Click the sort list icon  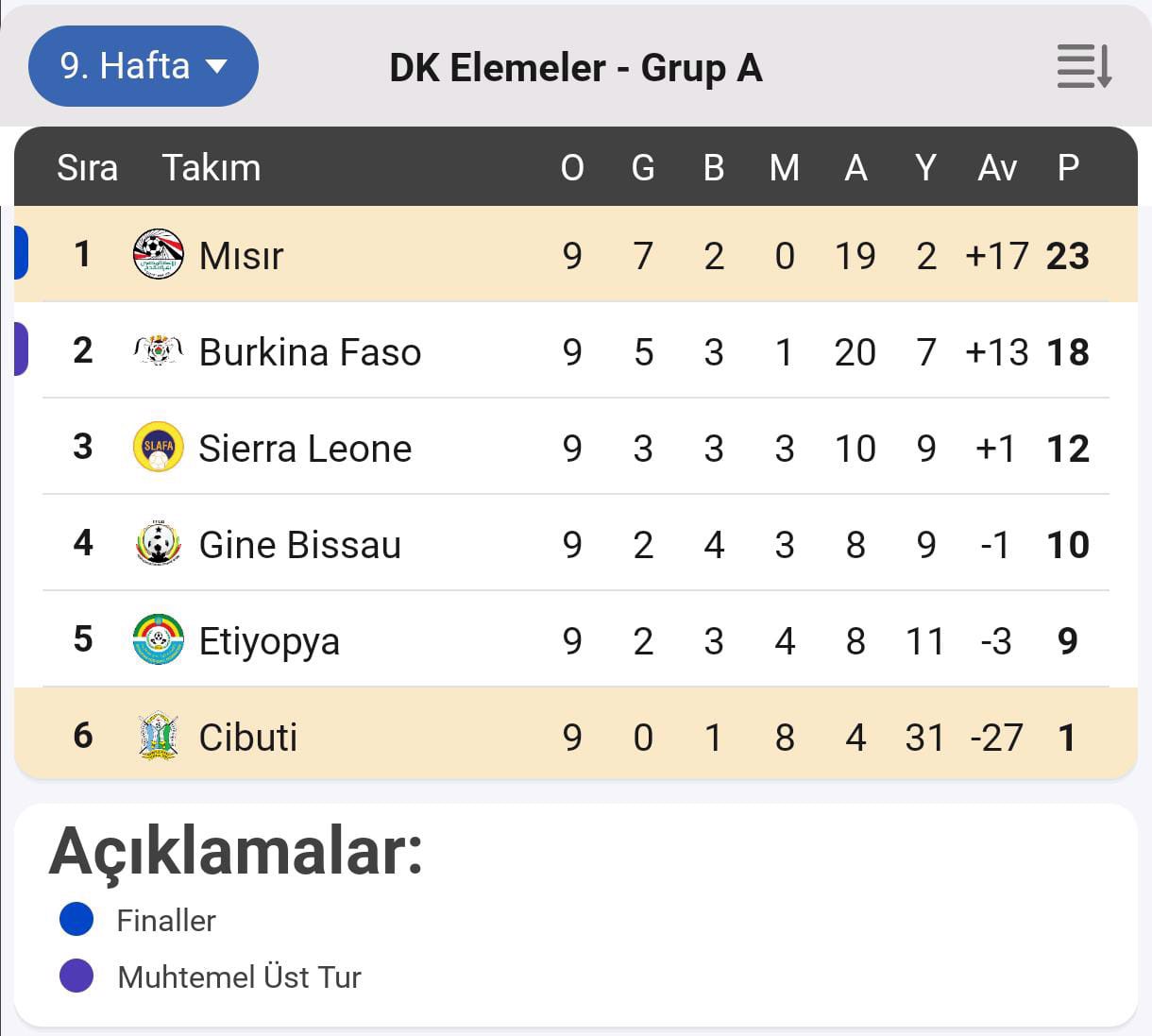tap(1083, 66)
